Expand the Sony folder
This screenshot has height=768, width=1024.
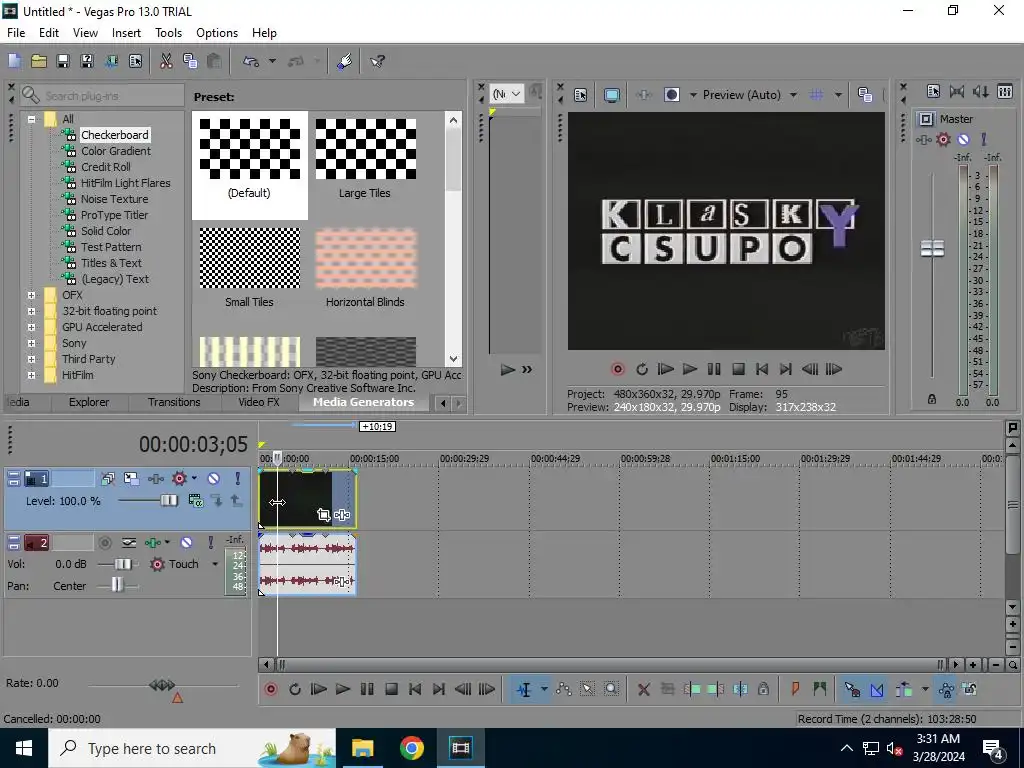coord(31,344)
